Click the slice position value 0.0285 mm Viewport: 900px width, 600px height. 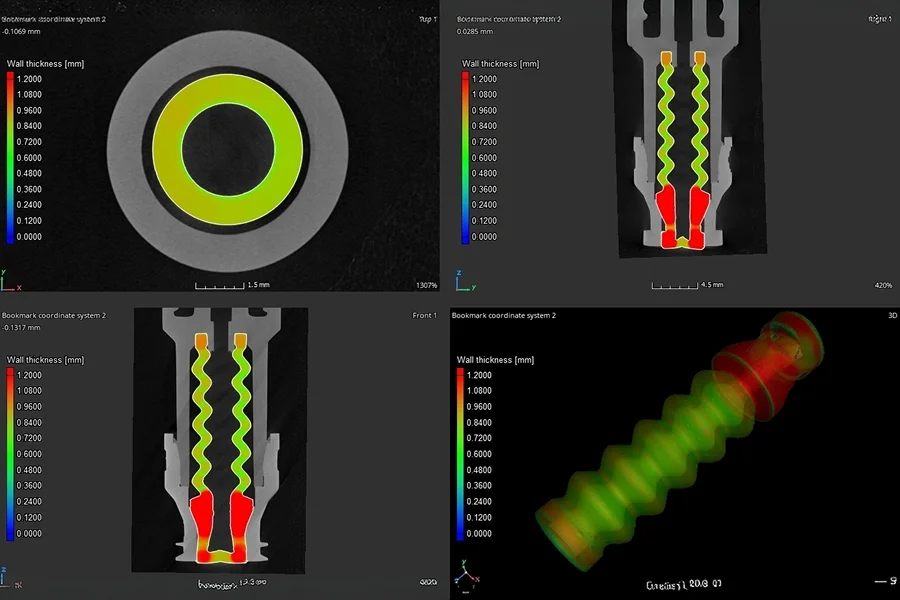[x=475, y=32]
